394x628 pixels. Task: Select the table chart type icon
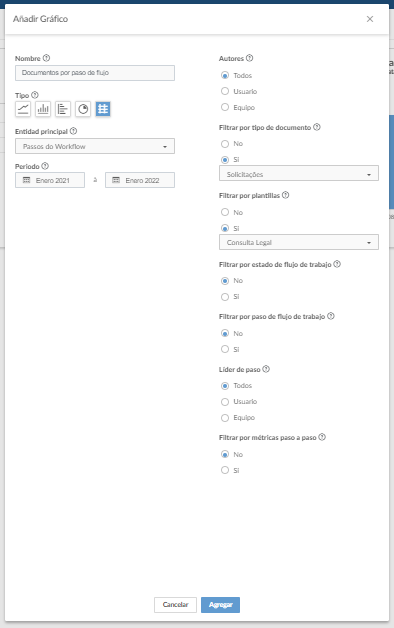103,109
